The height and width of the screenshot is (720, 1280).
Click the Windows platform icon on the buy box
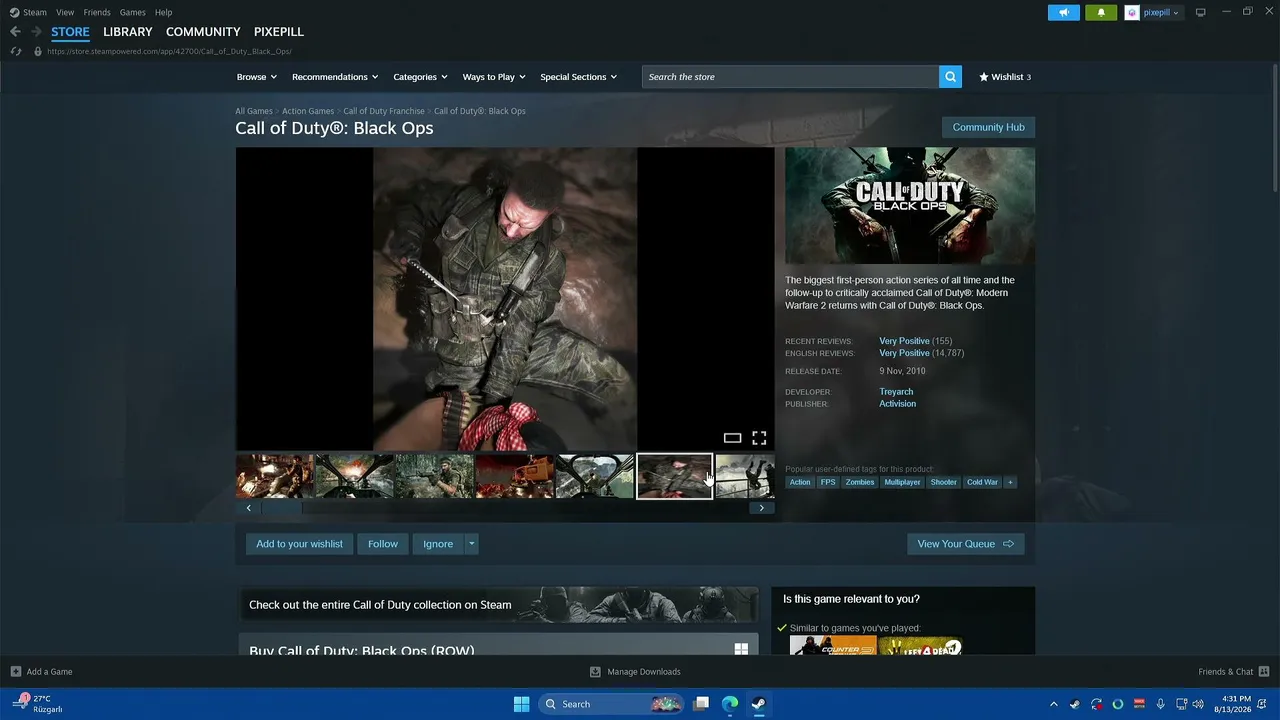click(741, 650)
